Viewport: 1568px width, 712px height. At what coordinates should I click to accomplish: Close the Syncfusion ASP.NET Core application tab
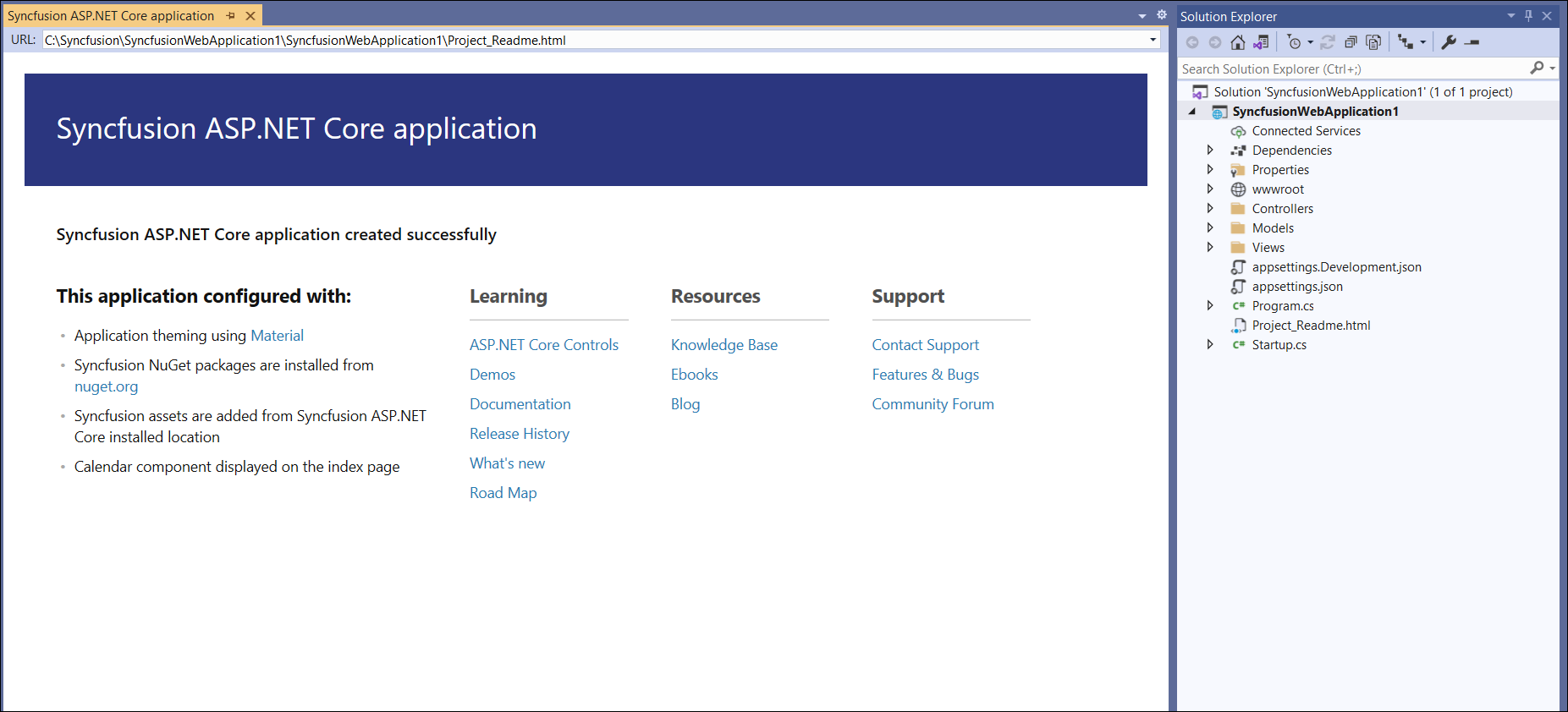point(250,16)
